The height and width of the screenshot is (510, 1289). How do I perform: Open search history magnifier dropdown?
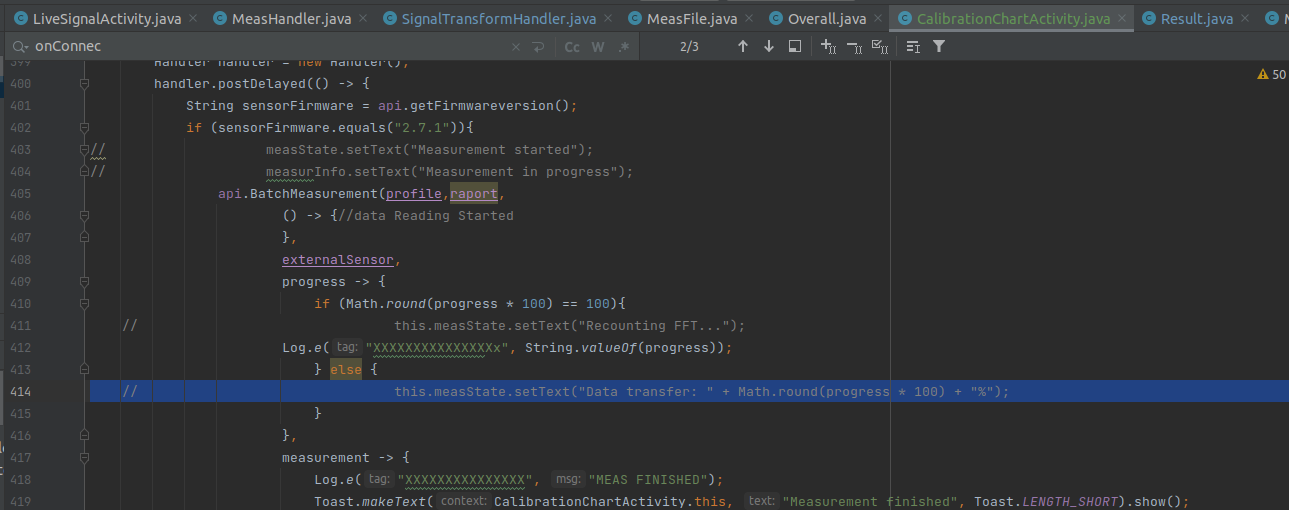click(20, 47)
